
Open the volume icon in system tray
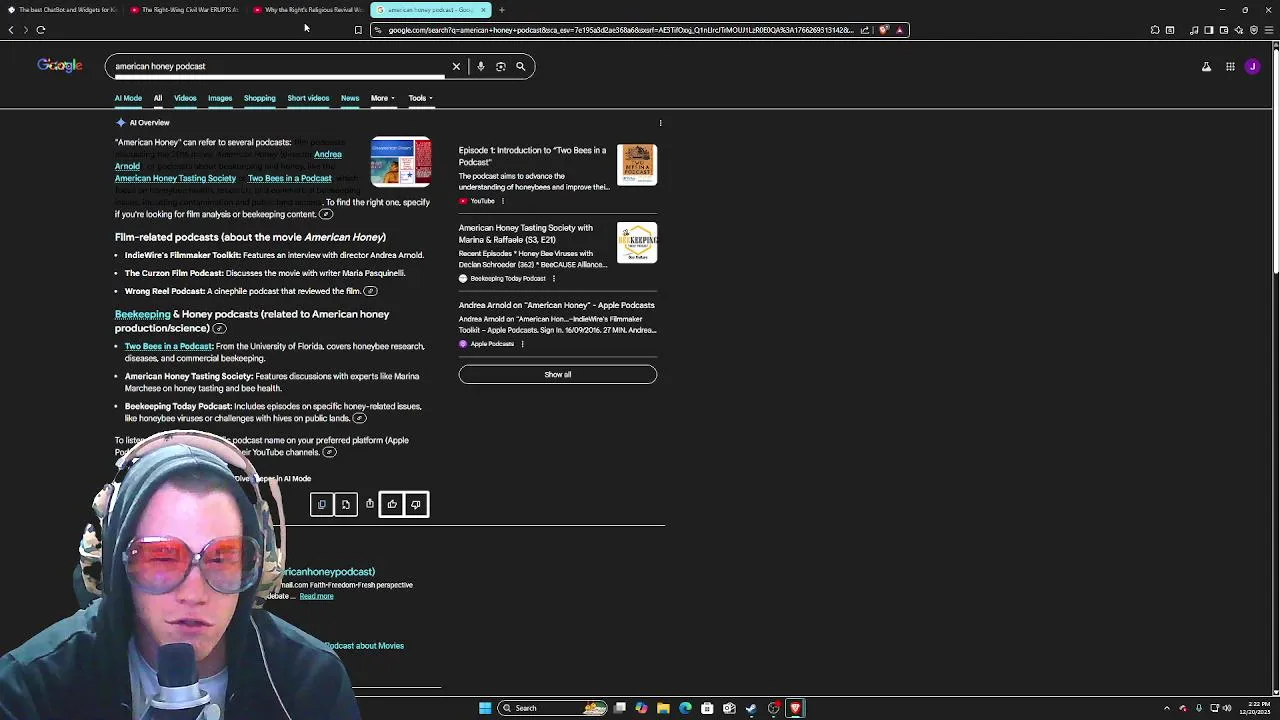pyautogui.click(x=1227, y=708)
